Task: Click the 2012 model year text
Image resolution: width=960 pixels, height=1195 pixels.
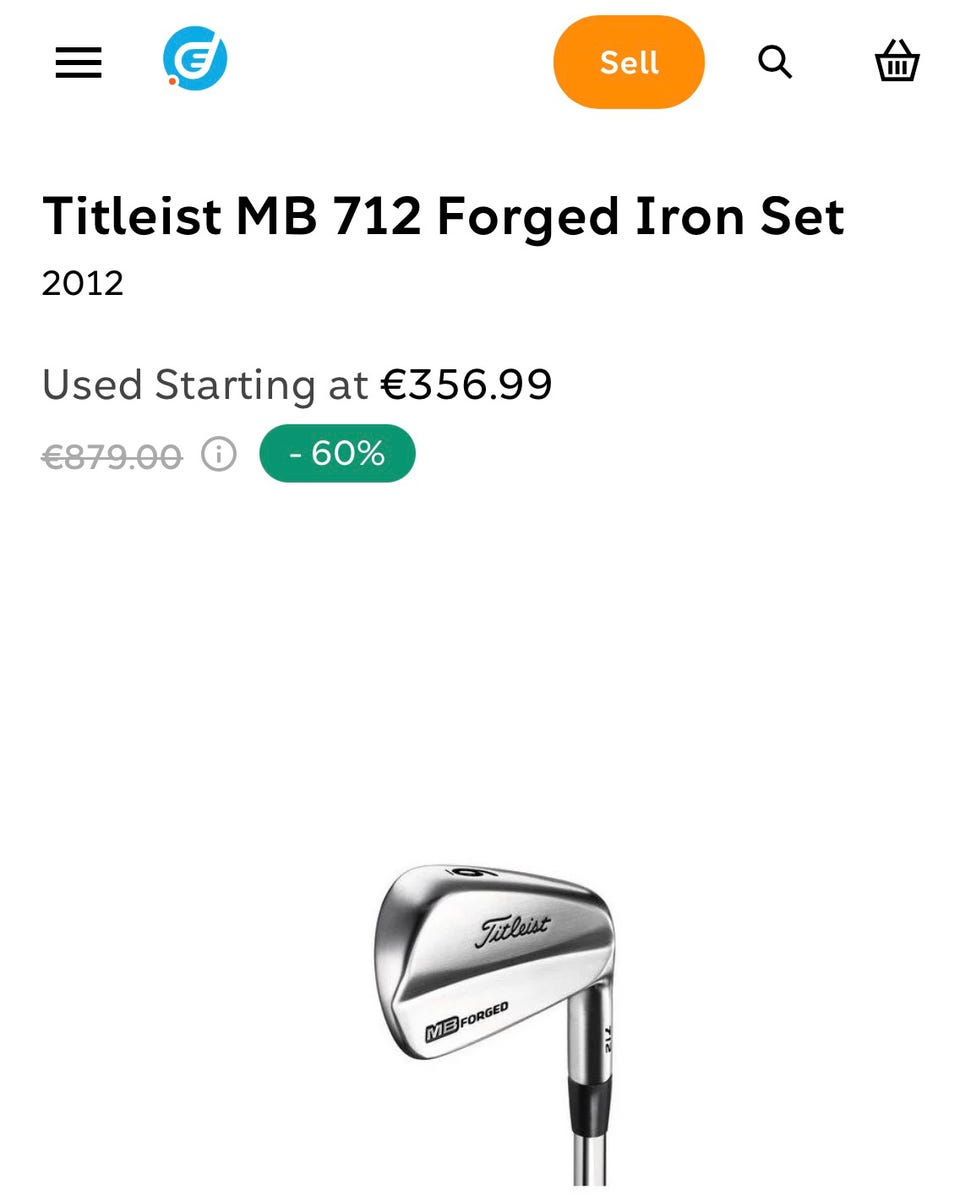Action: click(83, 283)
